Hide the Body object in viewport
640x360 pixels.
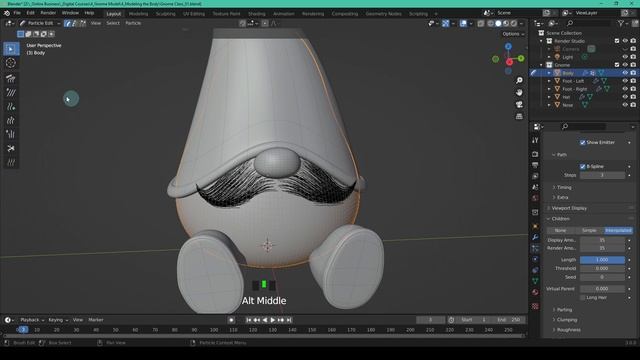click(625, 73)
